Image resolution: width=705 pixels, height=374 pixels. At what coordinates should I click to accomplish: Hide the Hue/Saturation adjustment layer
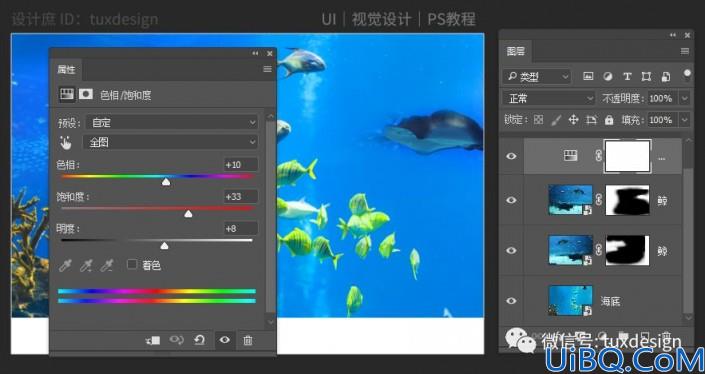tap(511, 156)
